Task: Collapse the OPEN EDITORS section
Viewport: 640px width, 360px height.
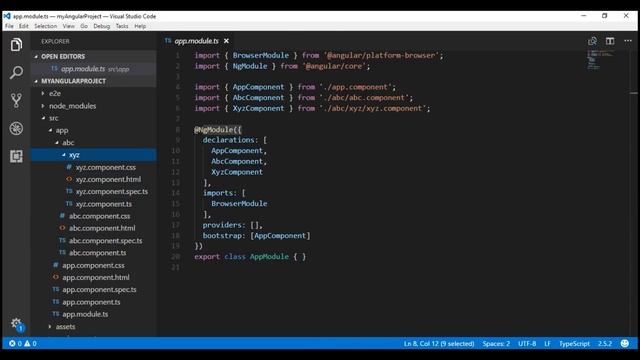Action: click(x=94, y=56)
